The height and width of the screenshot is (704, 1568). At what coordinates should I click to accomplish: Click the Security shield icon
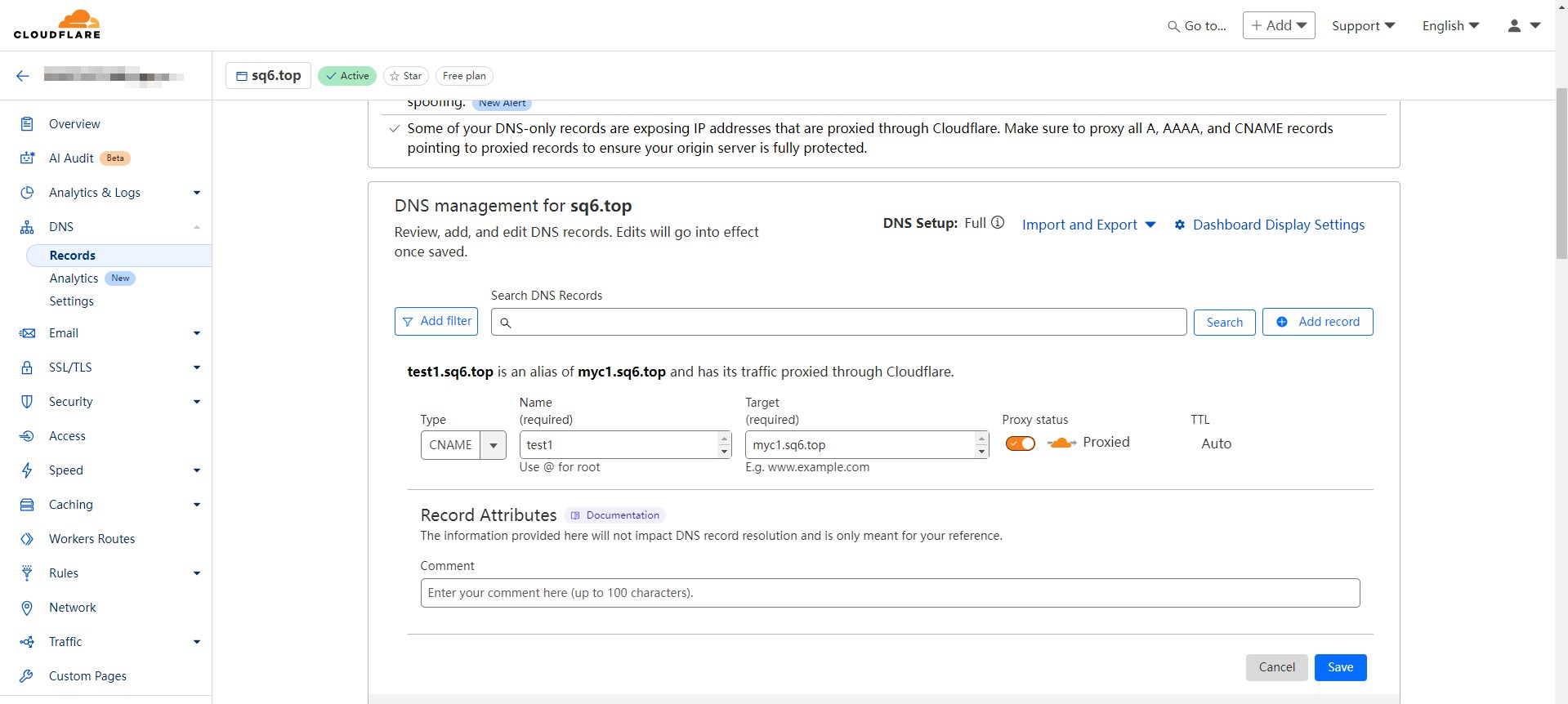click(x=27, y=402)
